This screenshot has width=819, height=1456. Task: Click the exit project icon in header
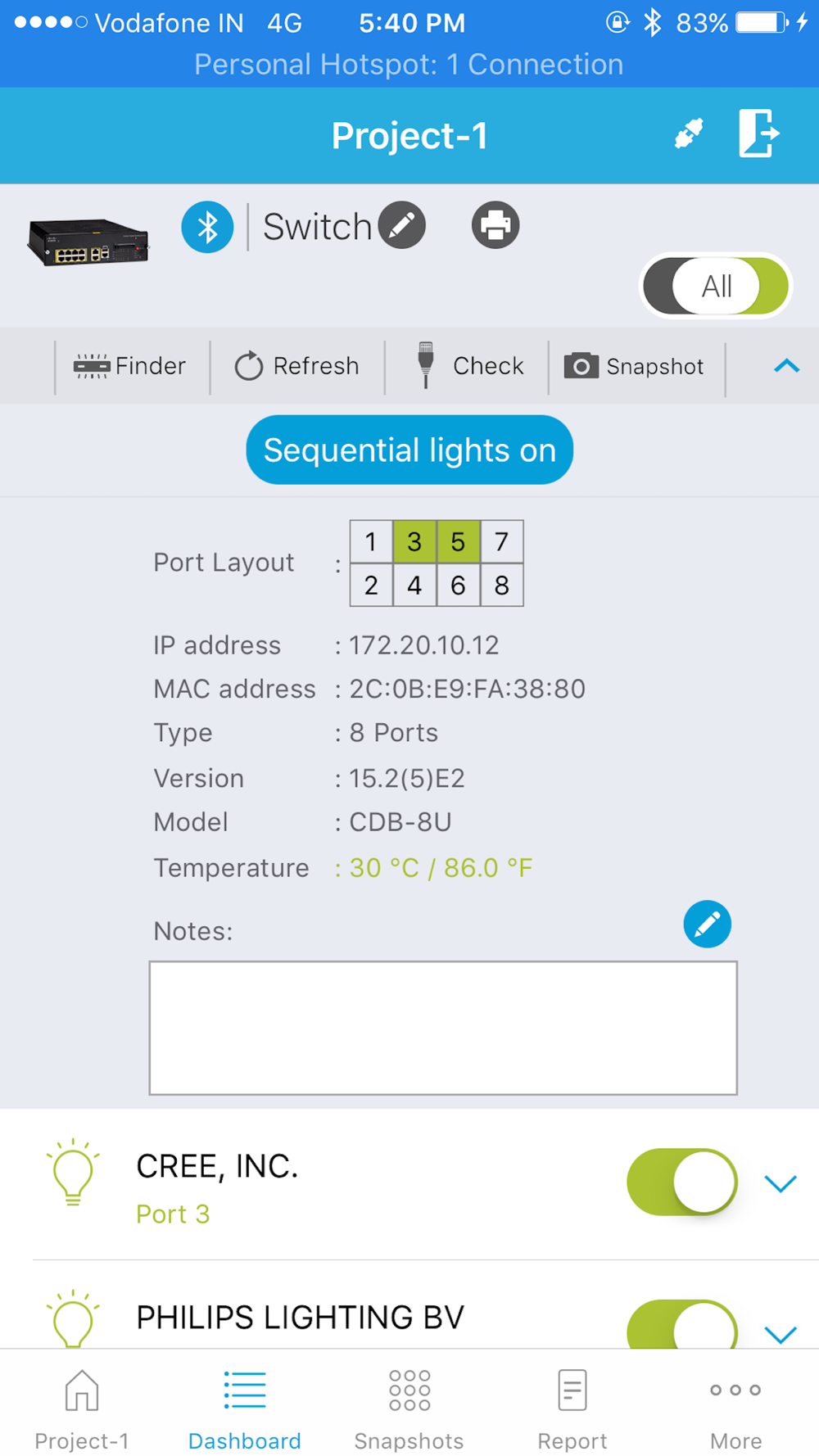[759, 133]
